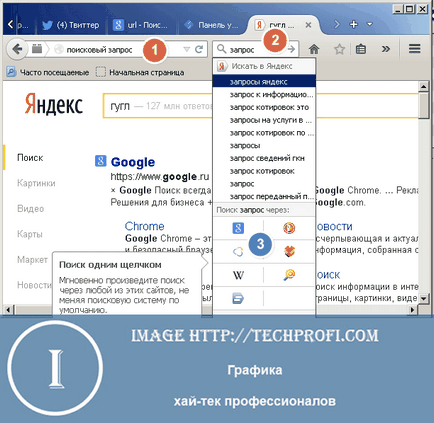
Task: Select Поиск in Yandex sidebar
Action: [x=30, y=158]
